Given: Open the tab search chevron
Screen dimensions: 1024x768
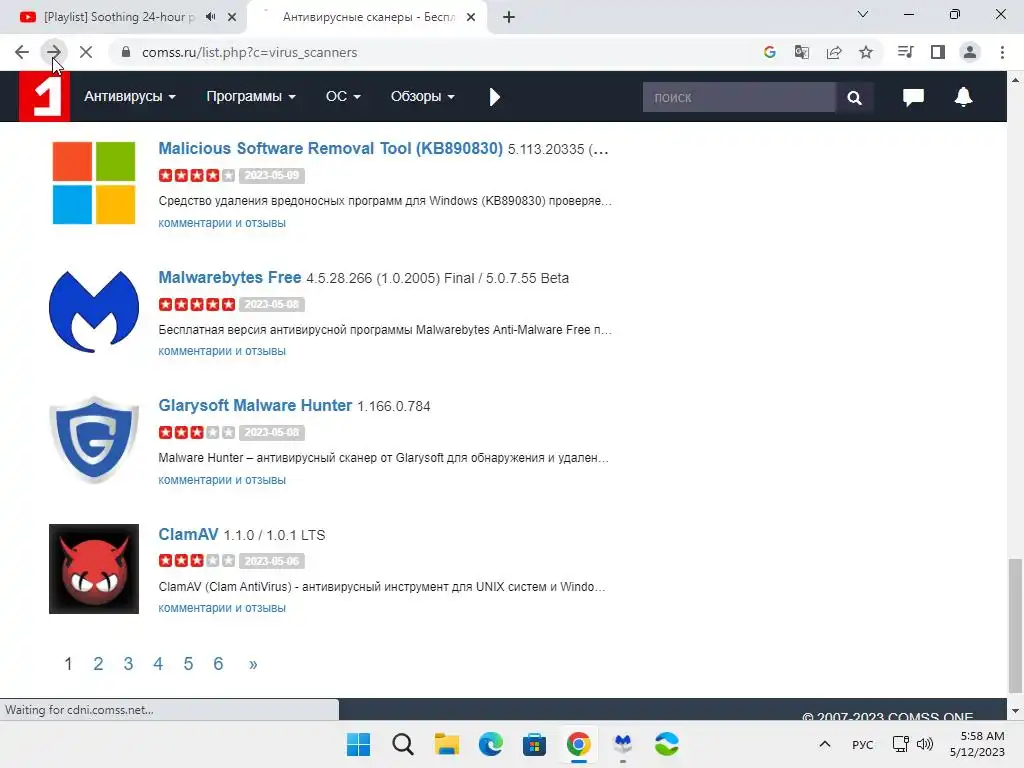Looking at the screenshot, I should (x=863, y=14).
